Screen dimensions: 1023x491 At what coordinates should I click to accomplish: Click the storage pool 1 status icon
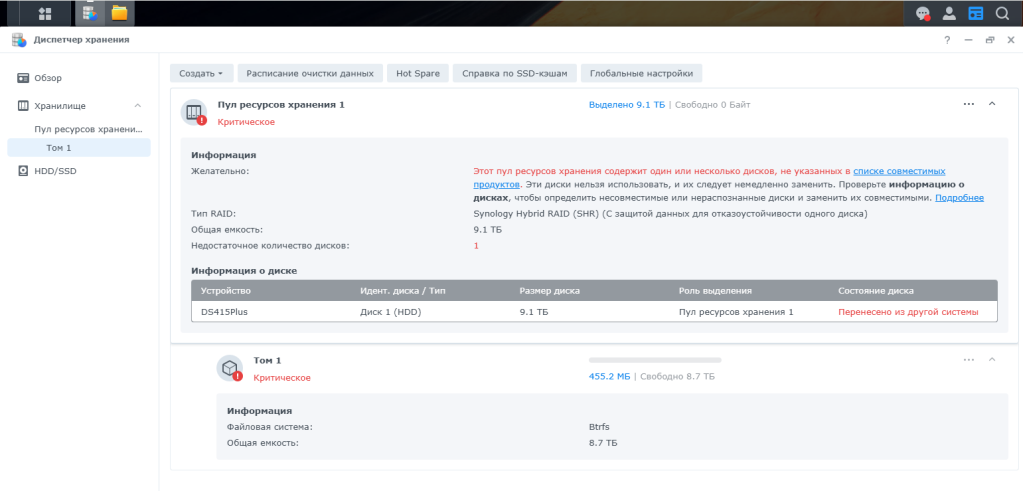[194, 113]
